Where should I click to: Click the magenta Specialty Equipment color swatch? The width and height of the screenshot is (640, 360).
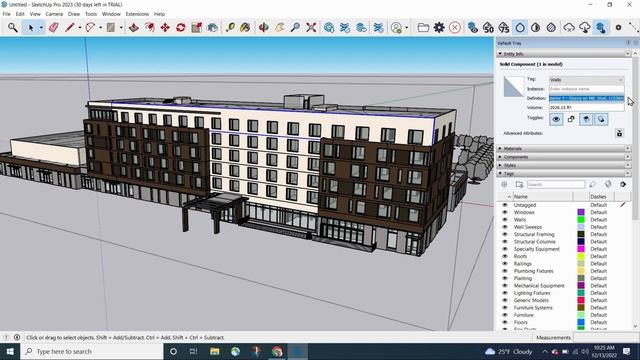581,249
